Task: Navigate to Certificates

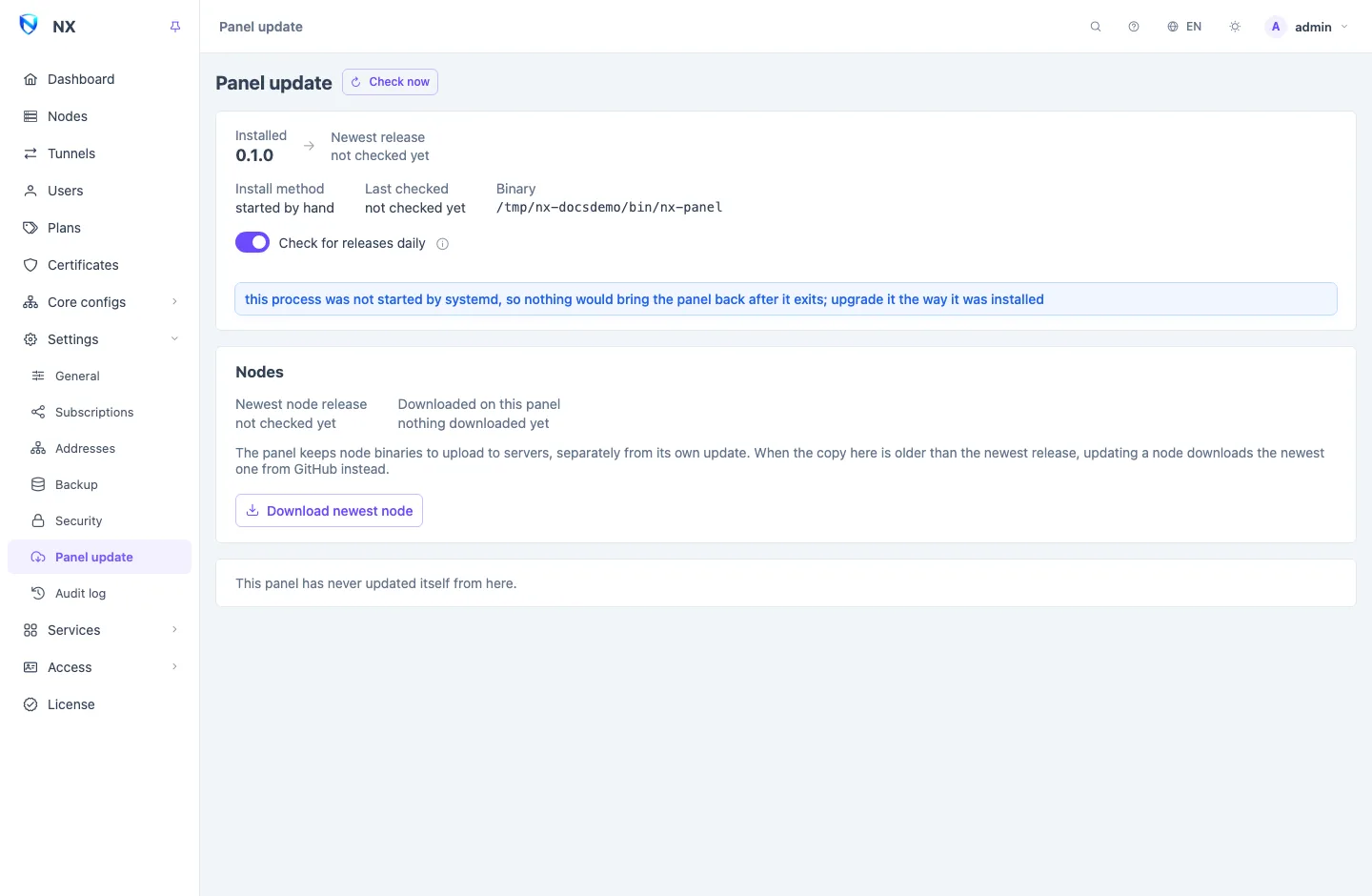Action: coord(99,265)
